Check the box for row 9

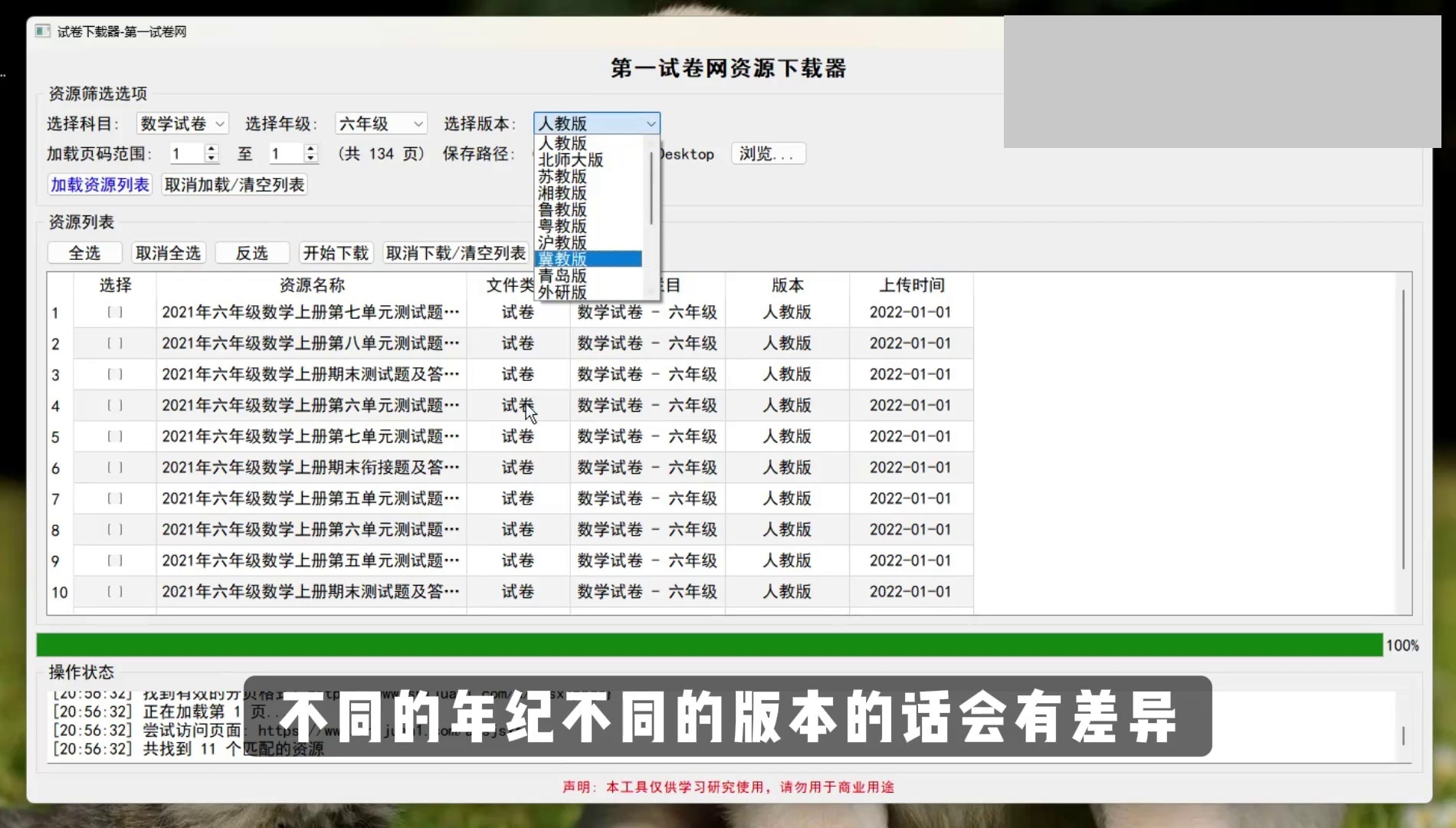(115, 560)
